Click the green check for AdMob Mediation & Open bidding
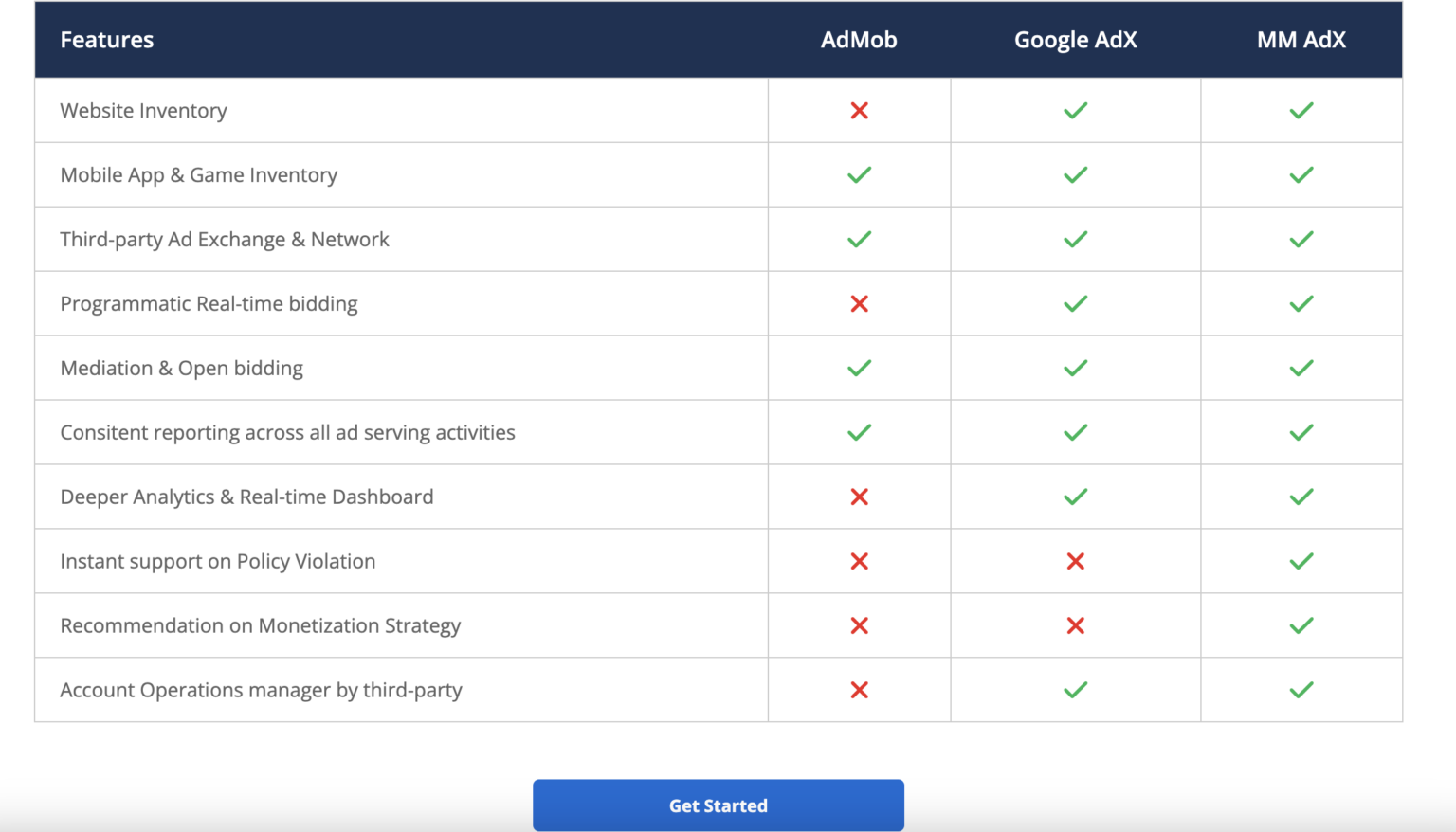Image resolution: width=1456 pixels, height=832 pixels. tap(859, 368)
